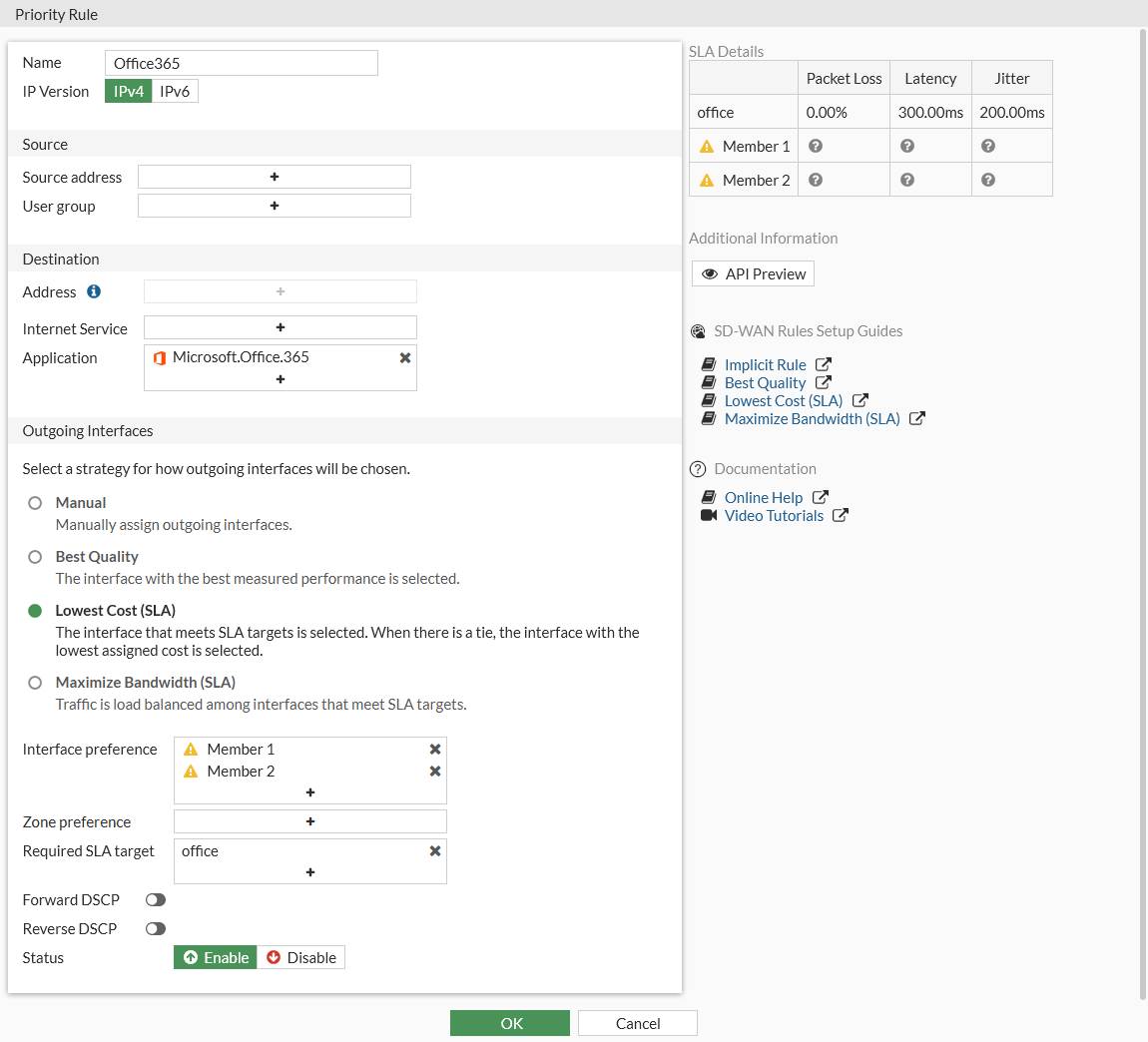1148x1042 pixels.
Task: Click the 200.00ms Jitter value
Action: tap(1012, 113)
